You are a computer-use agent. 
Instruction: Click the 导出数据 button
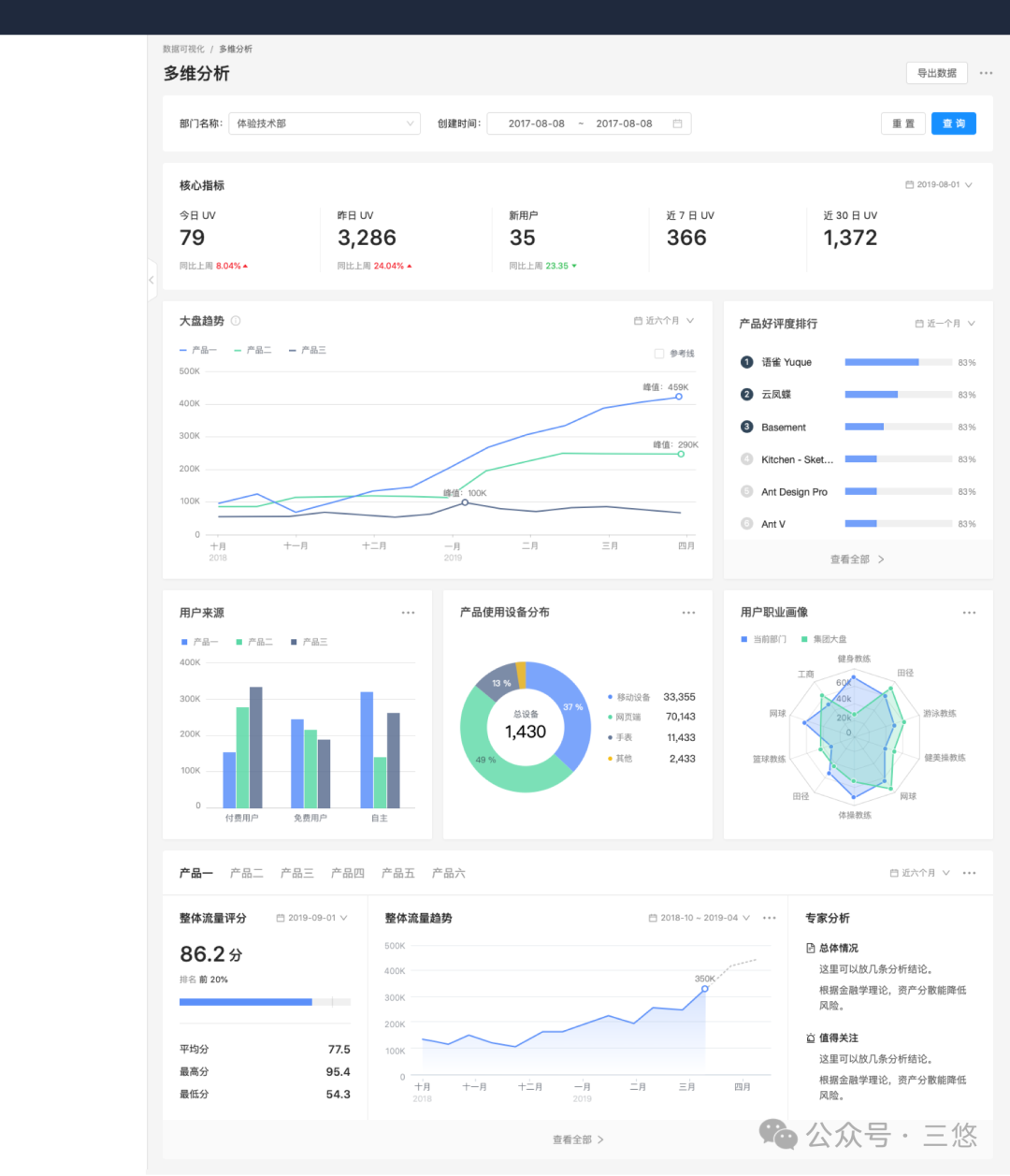tap(937, 73)
